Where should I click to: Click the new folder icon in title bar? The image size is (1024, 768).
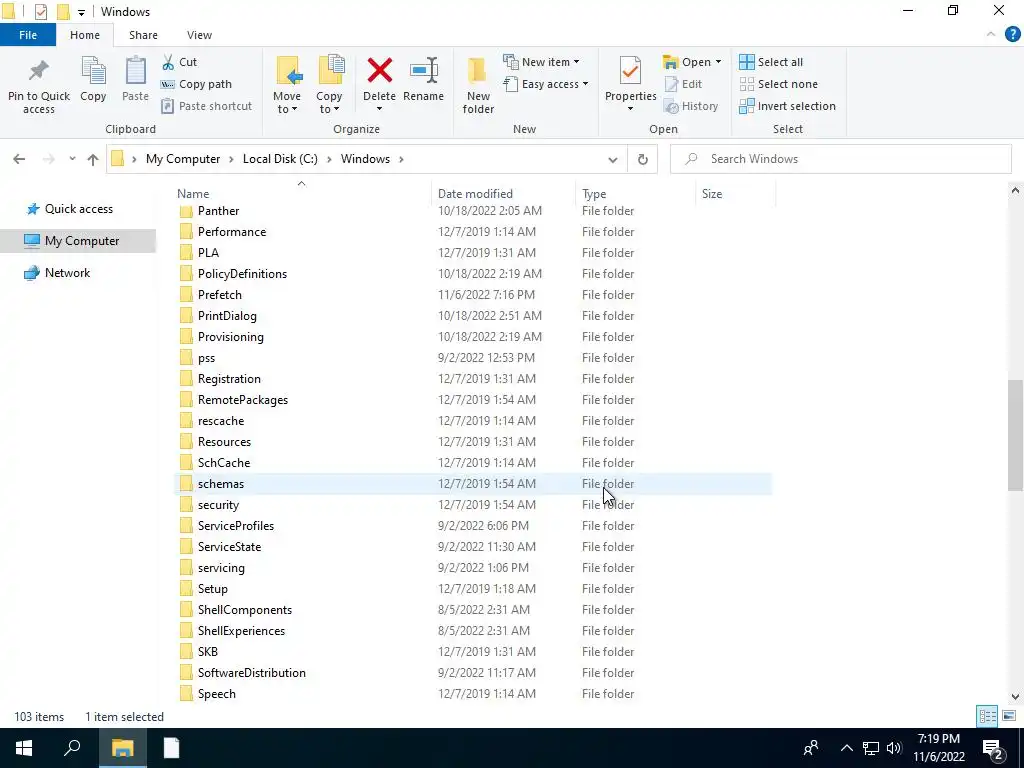click(63, 12)
